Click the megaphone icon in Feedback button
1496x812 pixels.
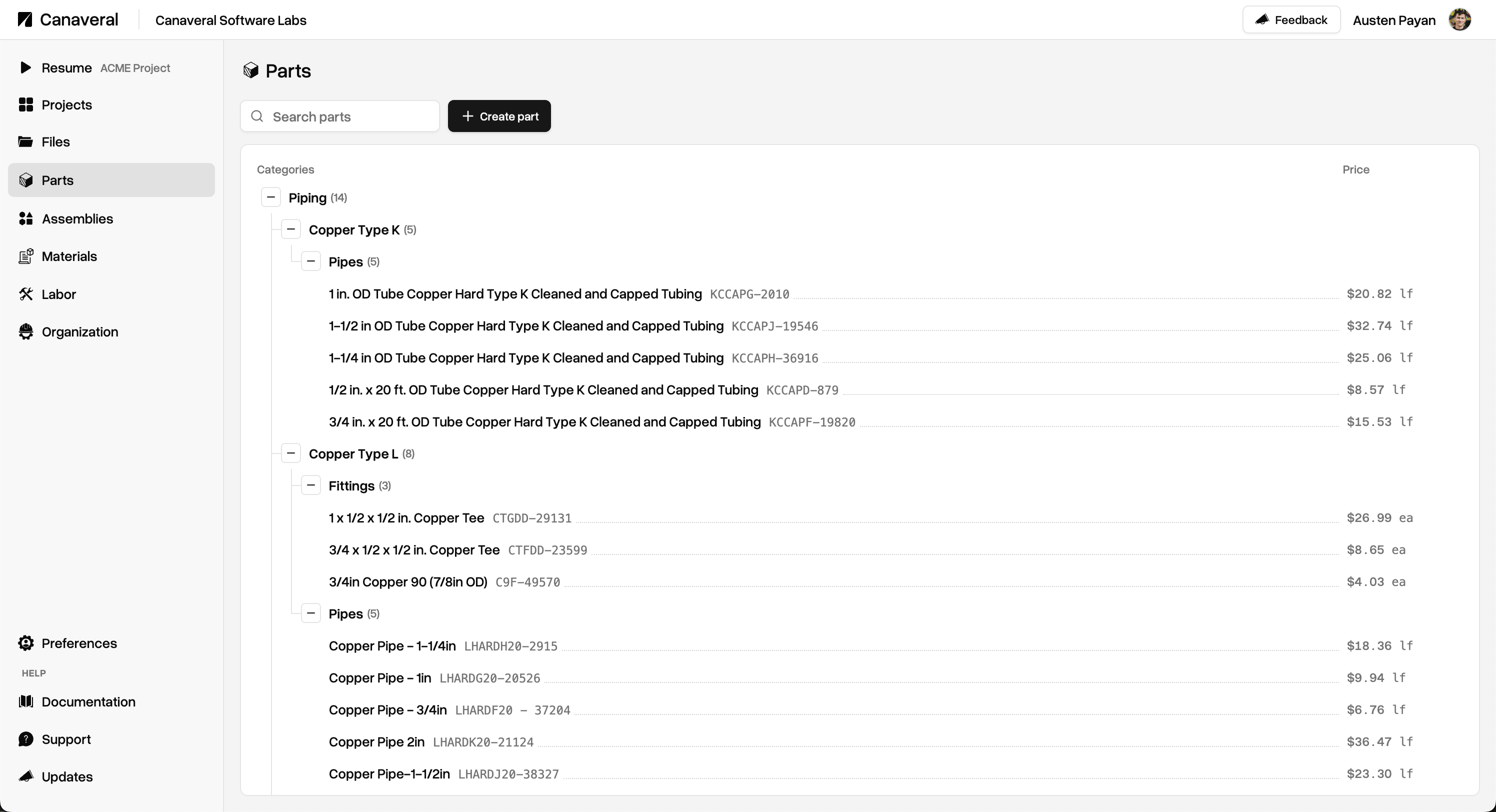pos(1262,19)
